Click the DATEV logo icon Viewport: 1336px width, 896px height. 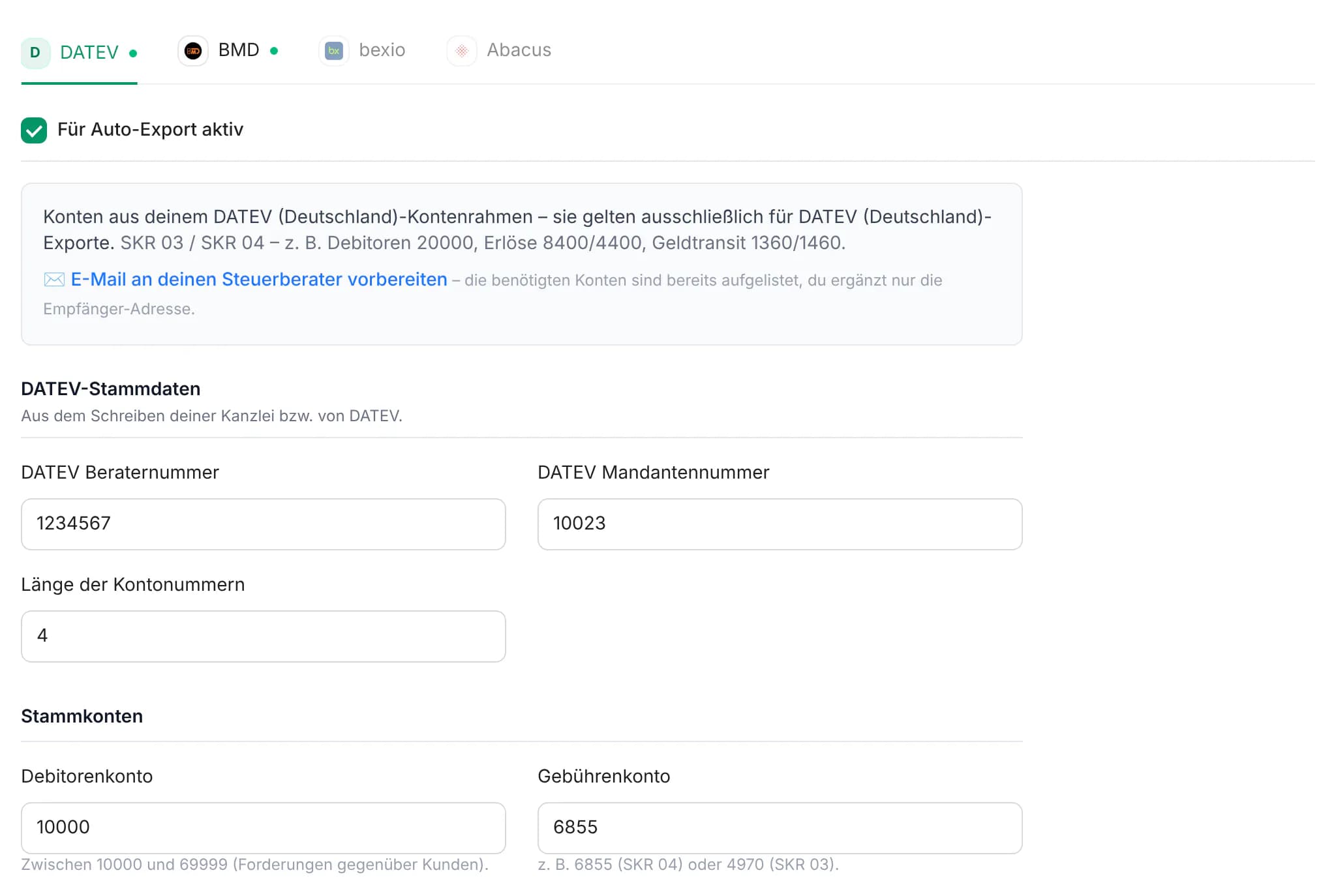(x=35, y=53)
